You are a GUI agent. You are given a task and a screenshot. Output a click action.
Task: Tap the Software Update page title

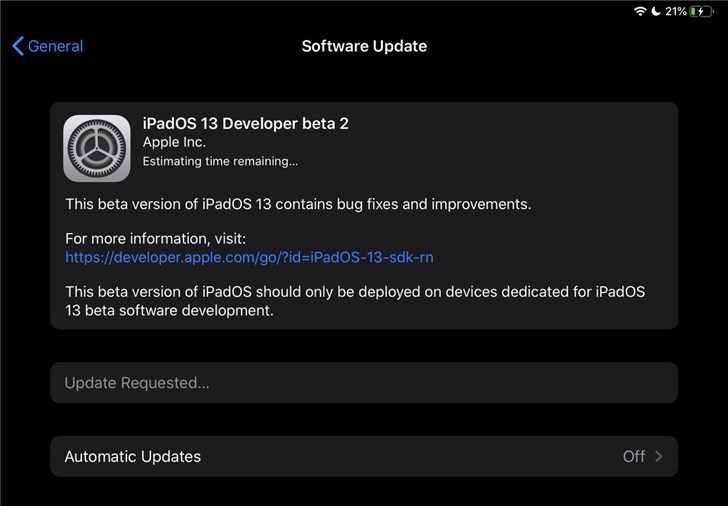coord(364,46)
